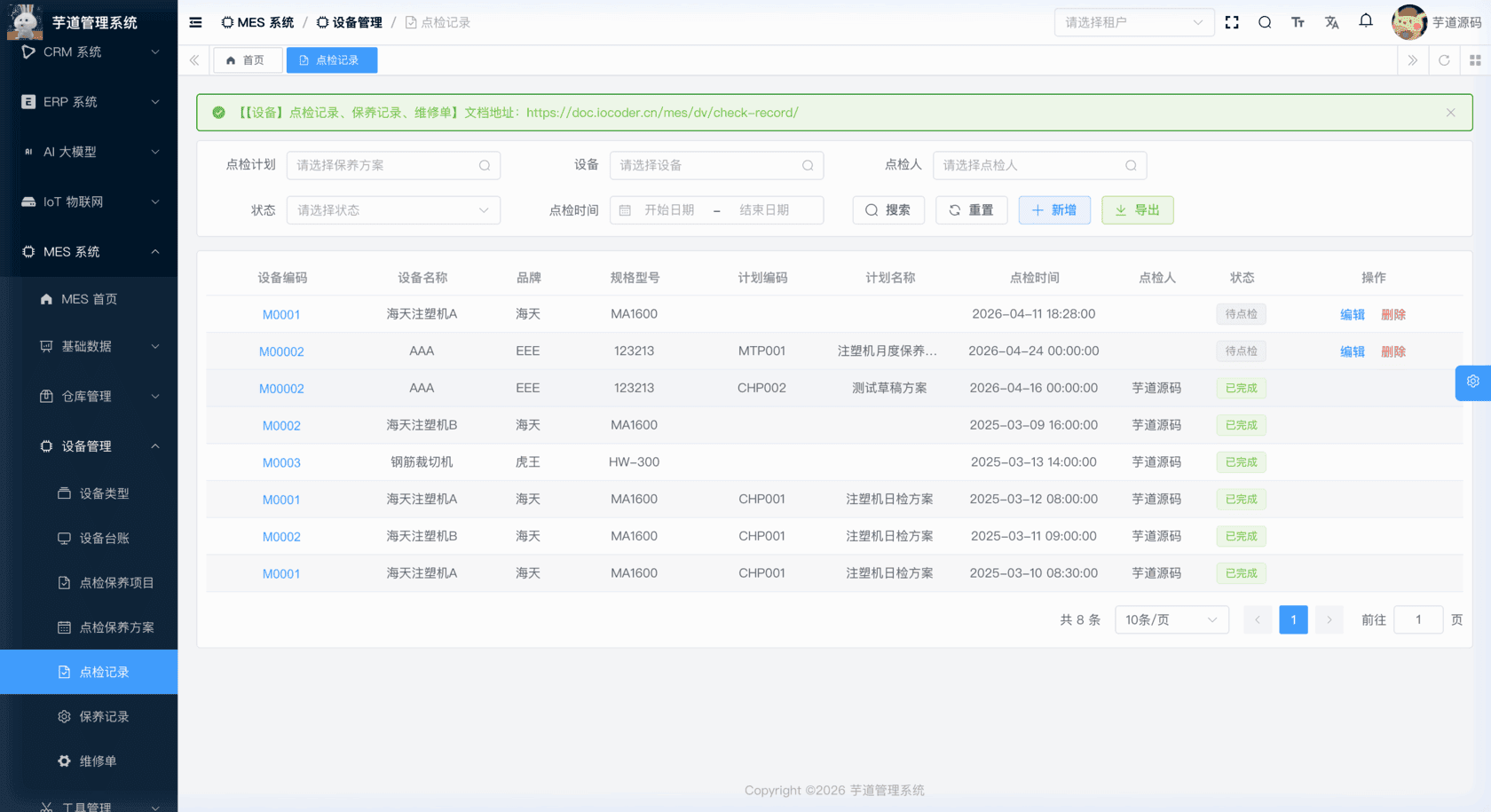Switch to the 首页 tab

(248, 59)
